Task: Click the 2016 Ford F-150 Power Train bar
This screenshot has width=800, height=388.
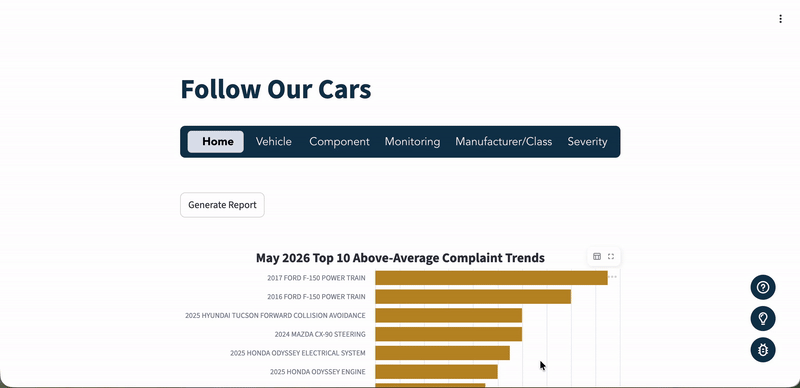Action: [473, 297]
